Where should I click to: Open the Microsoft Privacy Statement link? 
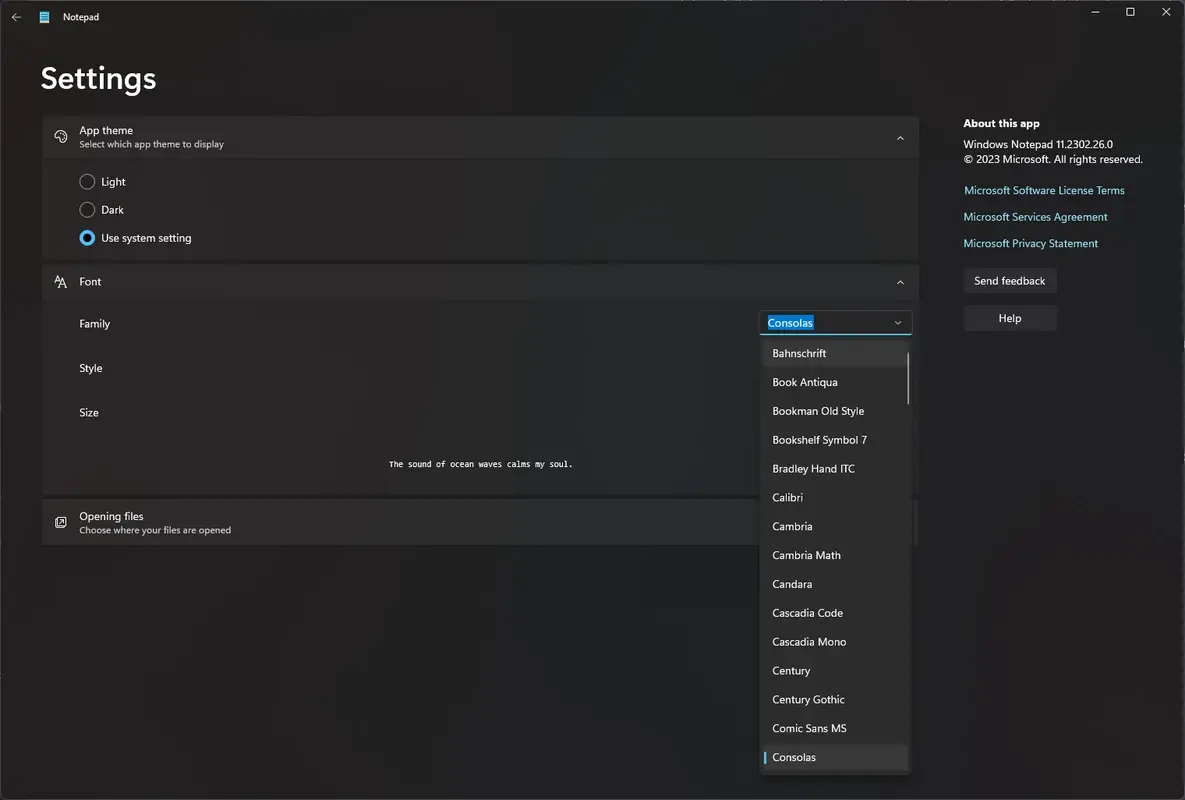(1030, 242)
